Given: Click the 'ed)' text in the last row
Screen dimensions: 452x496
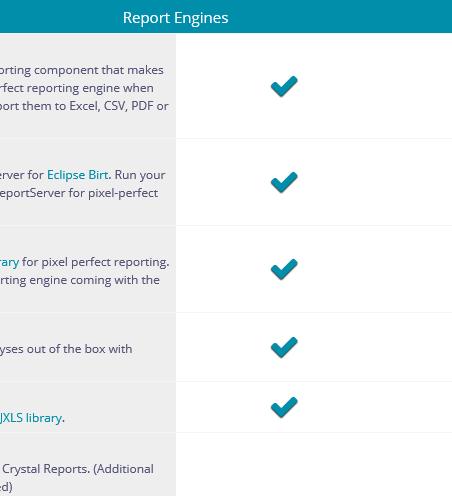Looking at the screenshot, I should coord(6,487).
